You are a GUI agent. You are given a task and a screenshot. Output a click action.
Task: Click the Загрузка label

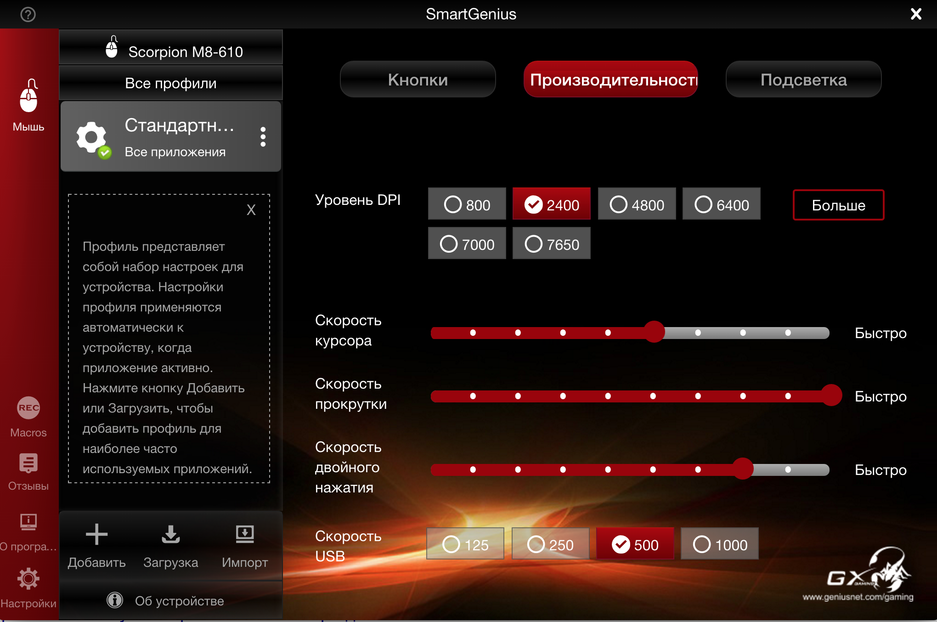pos(171,563)
